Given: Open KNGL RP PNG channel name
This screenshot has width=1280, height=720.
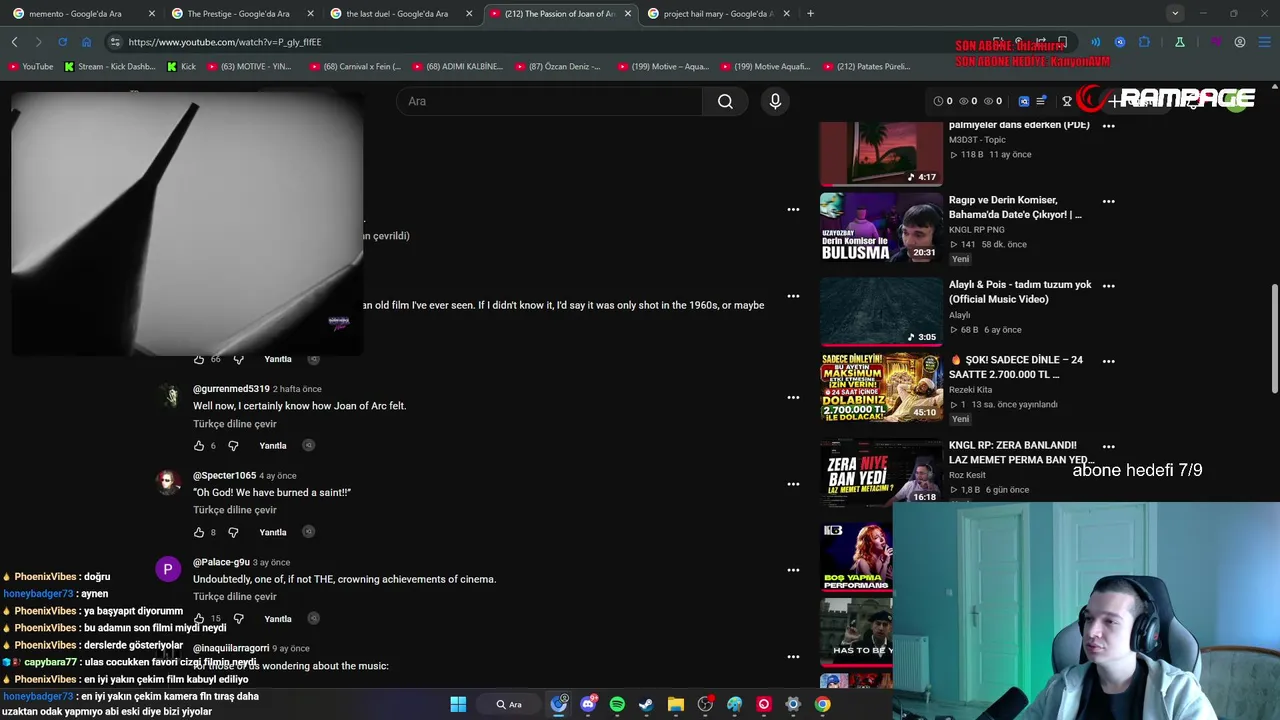Looking at the screenshot, I should (x=977, y=230).
